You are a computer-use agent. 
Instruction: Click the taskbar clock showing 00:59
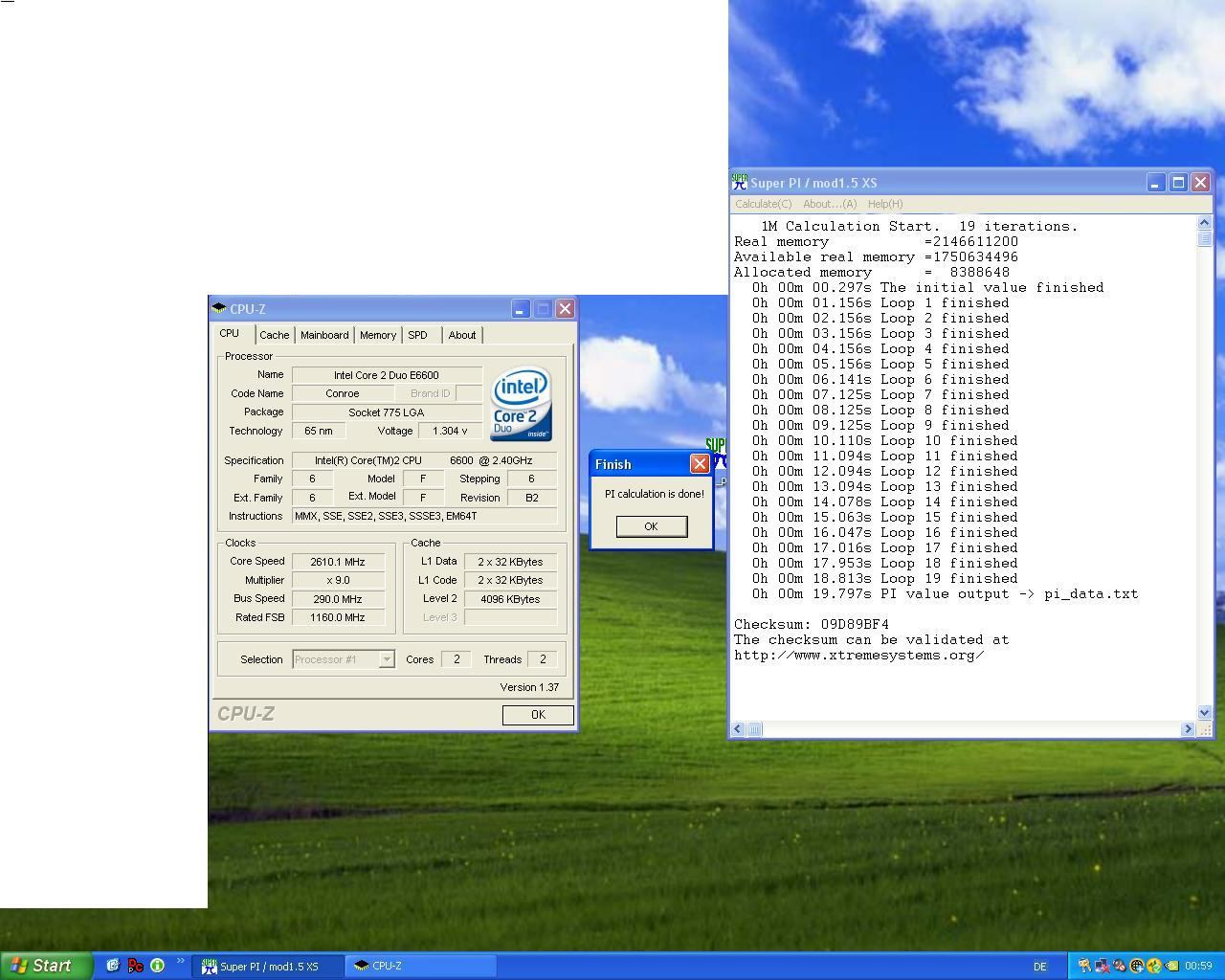coord(1198,966)
